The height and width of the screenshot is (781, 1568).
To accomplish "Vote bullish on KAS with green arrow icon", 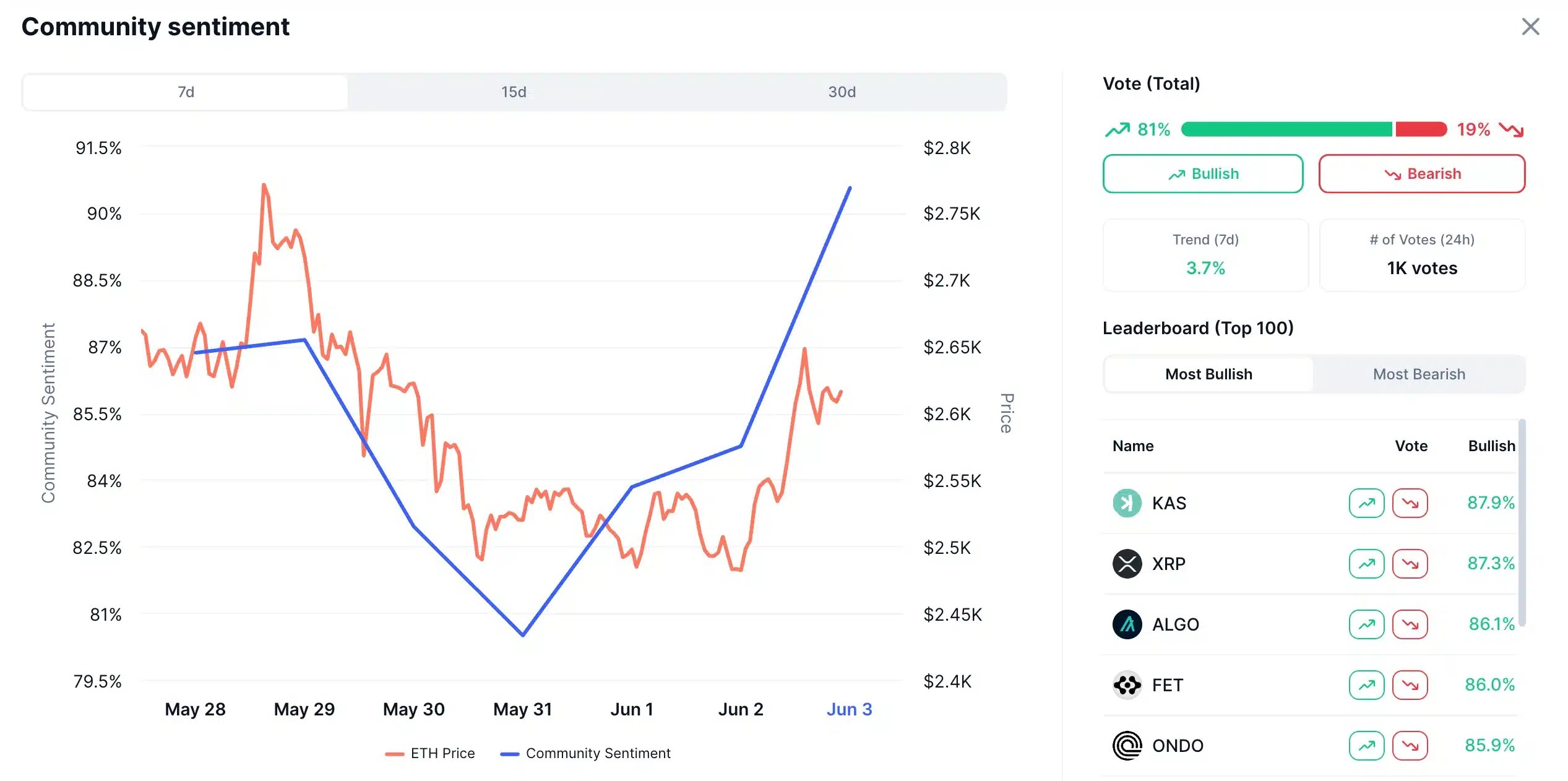I will (1366, 503).
